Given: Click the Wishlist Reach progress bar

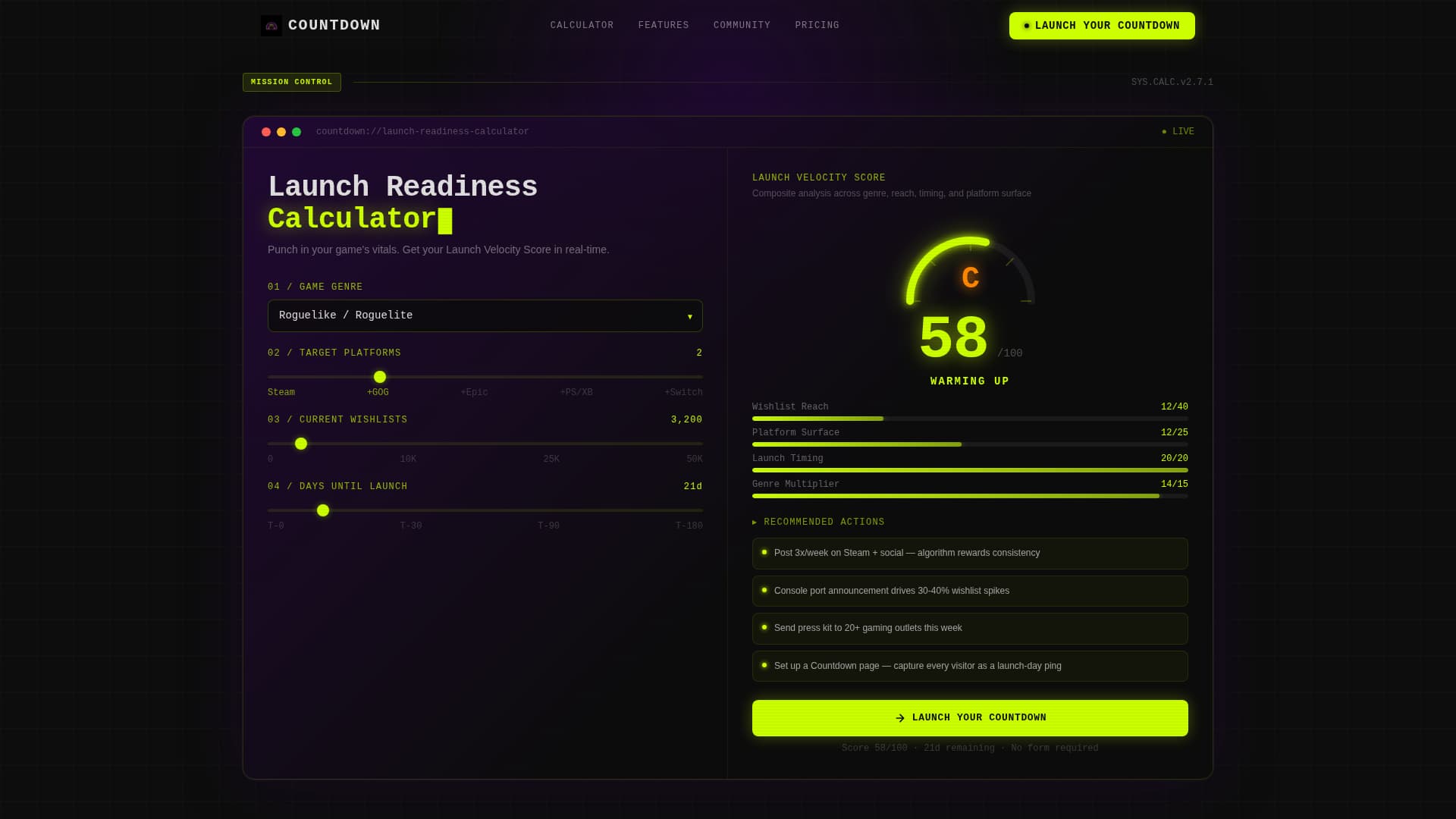Looking at the screenshot, I should [x=970, y=419].
